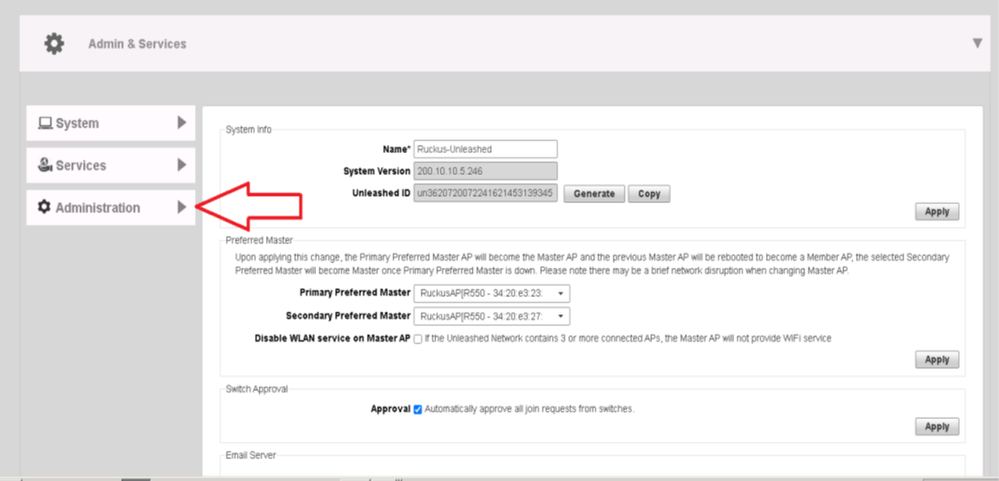
Task: Apply the Preferred Master settings
Action: pyautogui.click(x=936, y=360)
